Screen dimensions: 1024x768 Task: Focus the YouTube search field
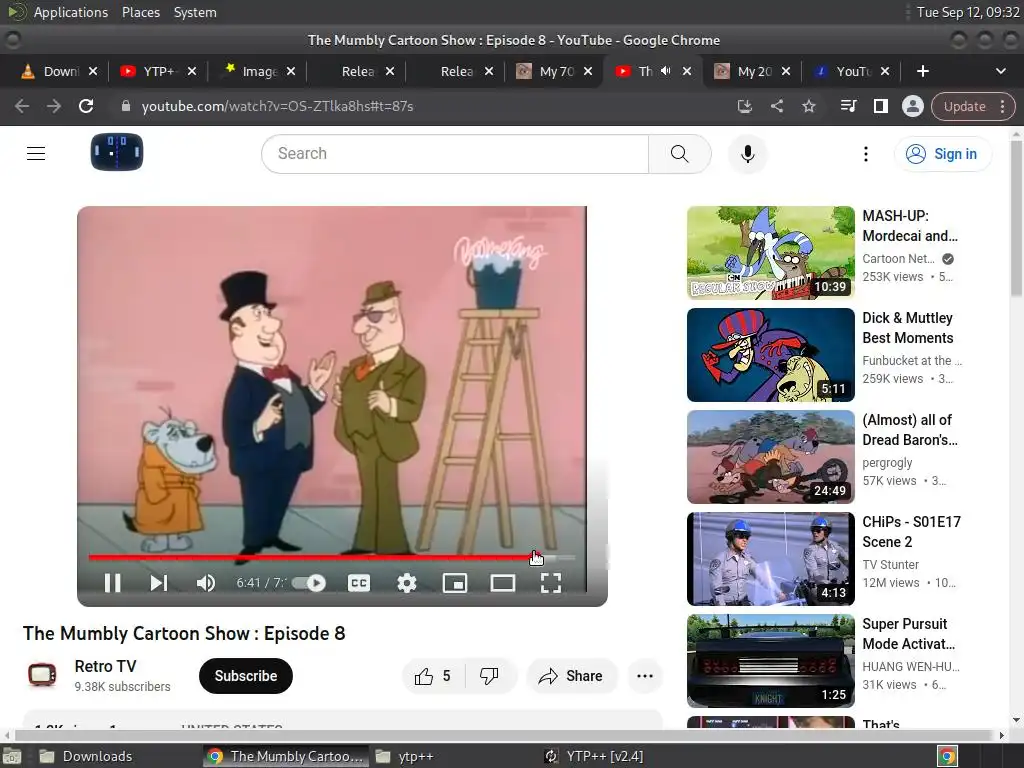(455, 153)
